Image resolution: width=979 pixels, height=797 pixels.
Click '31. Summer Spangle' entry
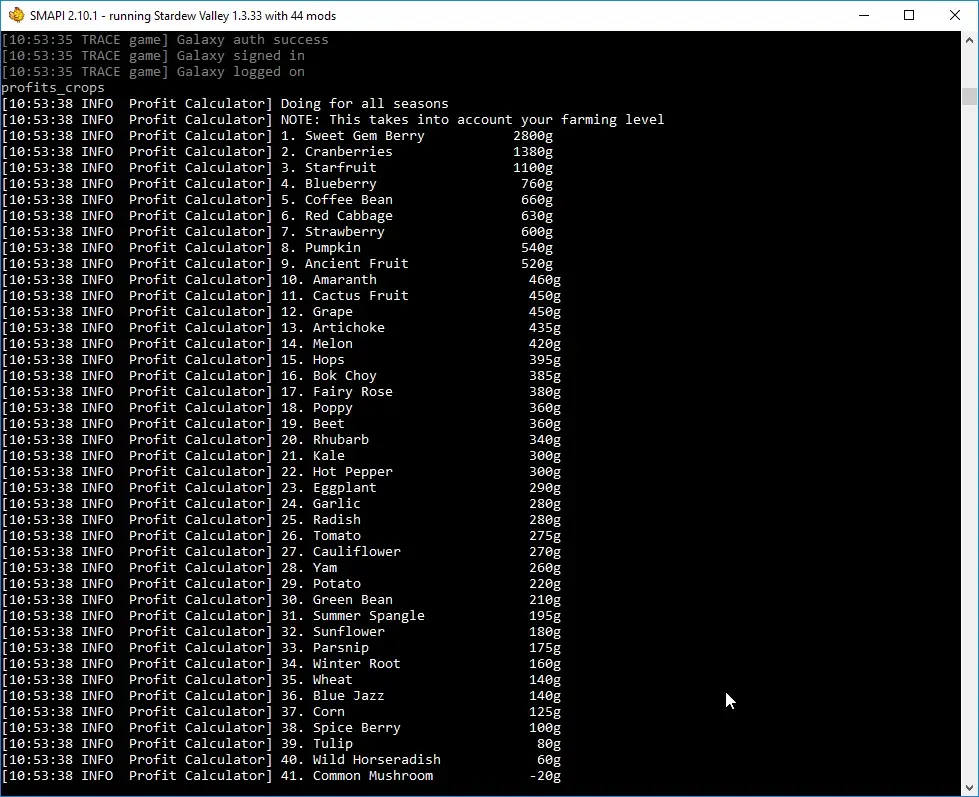(353, 616)
